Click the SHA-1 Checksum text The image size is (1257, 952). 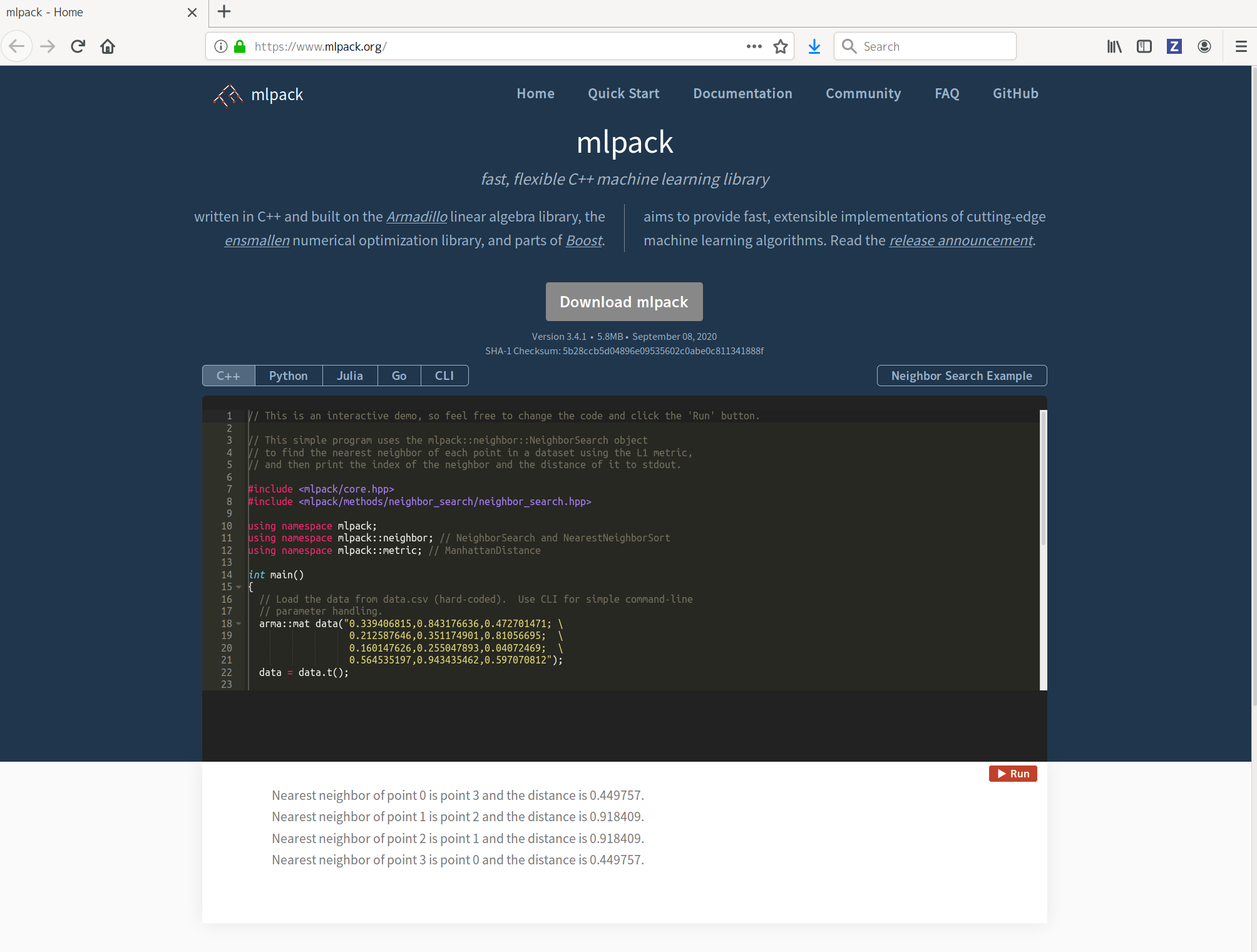pos(624,351)
